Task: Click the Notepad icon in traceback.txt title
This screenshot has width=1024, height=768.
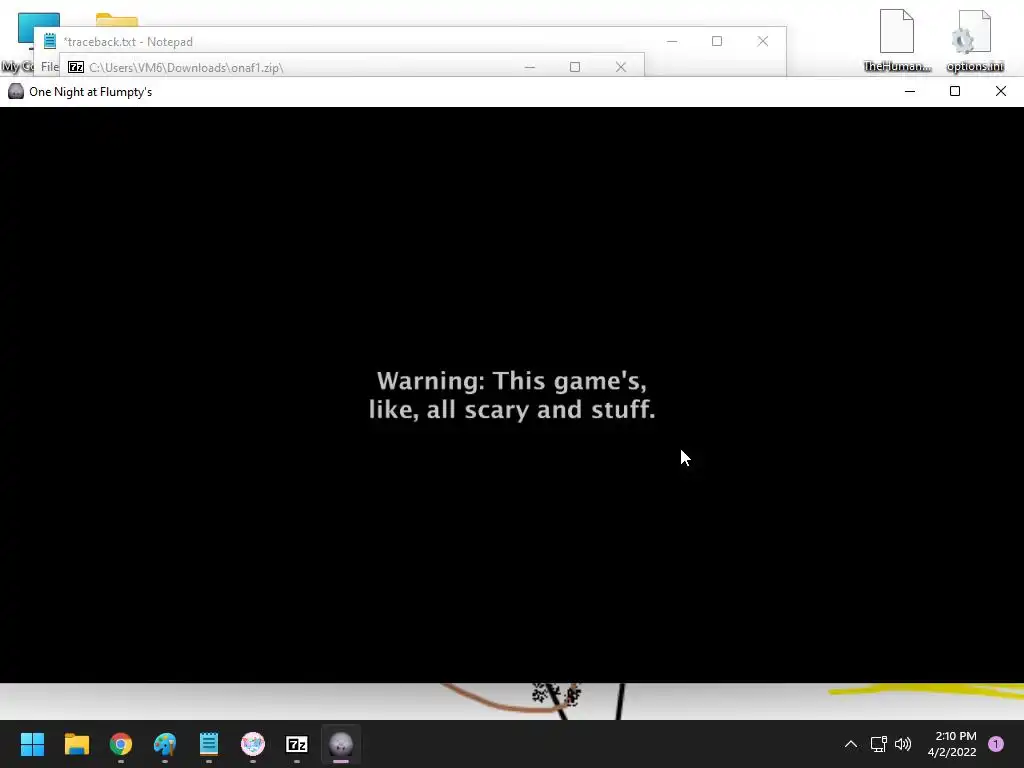Action: [50, 41]
